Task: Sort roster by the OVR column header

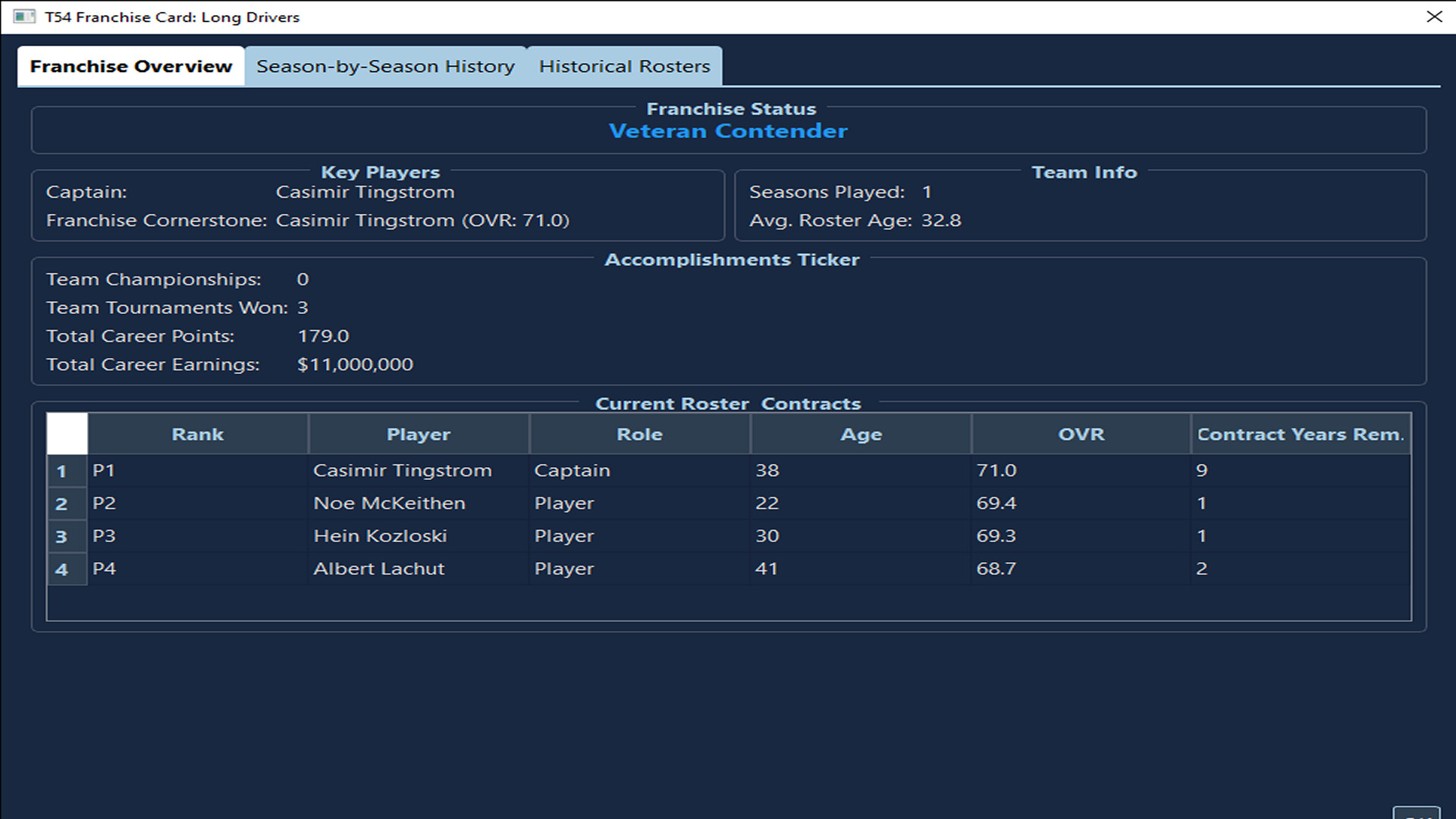Action: click(x=1080, y=434)
